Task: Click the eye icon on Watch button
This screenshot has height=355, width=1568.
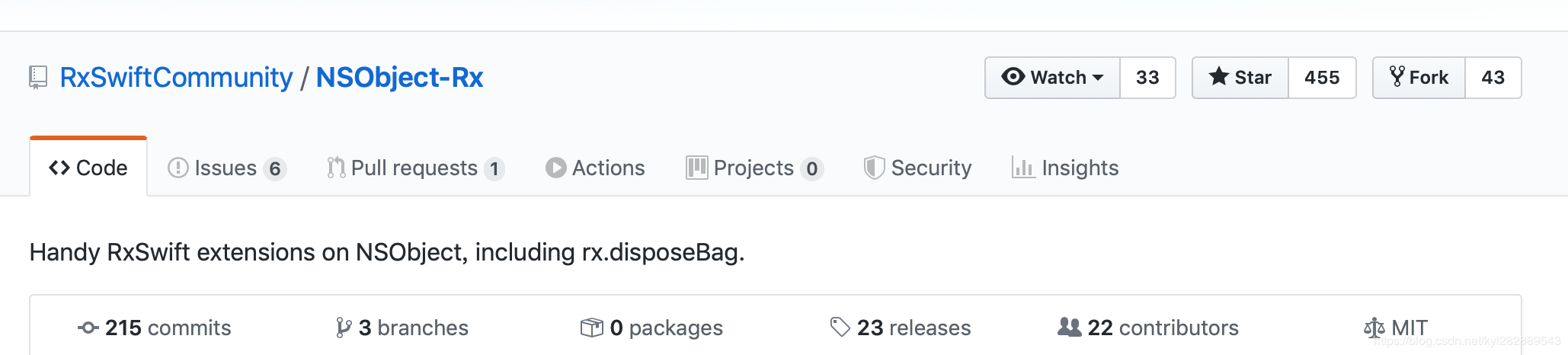Action: pos(1013,76)
